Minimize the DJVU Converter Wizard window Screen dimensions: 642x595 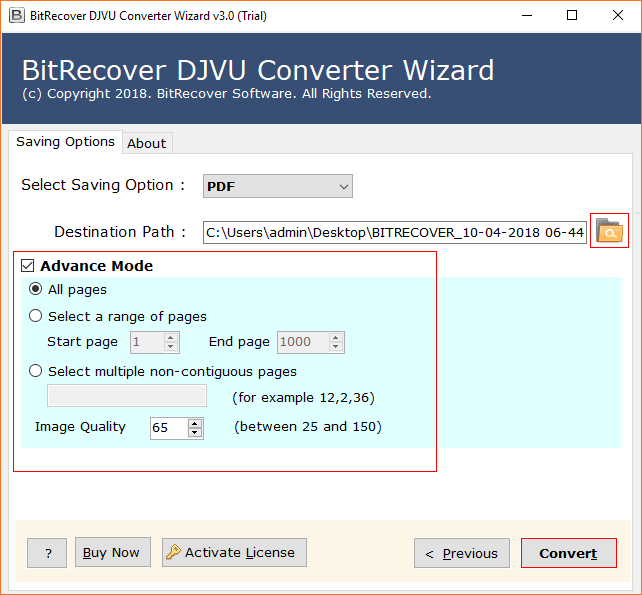point(527,16)
